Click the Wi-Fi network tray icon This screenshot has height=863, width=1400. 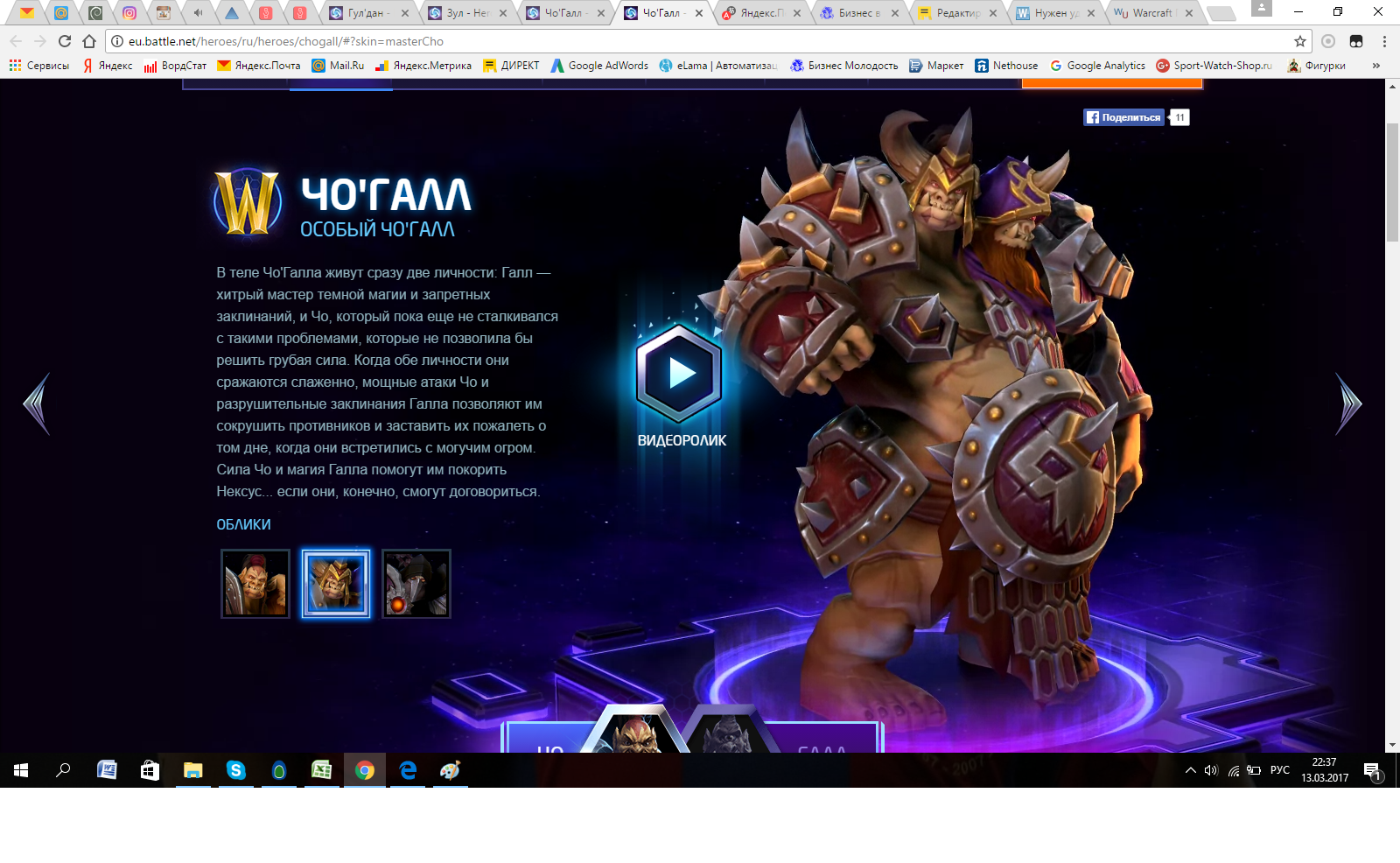pos(1233,770)
